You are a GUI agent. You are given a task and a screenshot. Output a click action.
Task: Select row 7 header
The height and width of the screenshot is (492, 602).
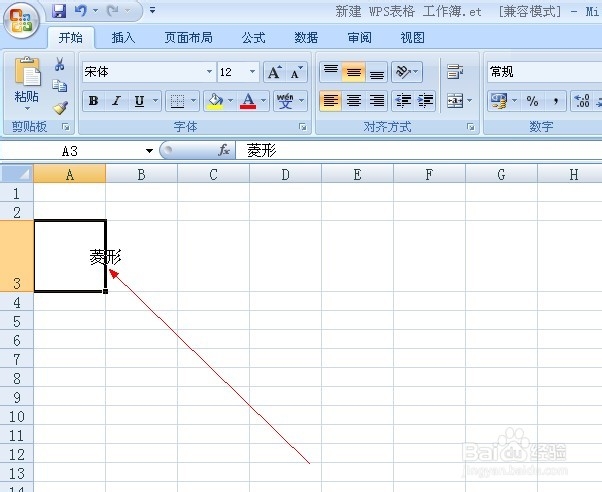click(17, 359)
